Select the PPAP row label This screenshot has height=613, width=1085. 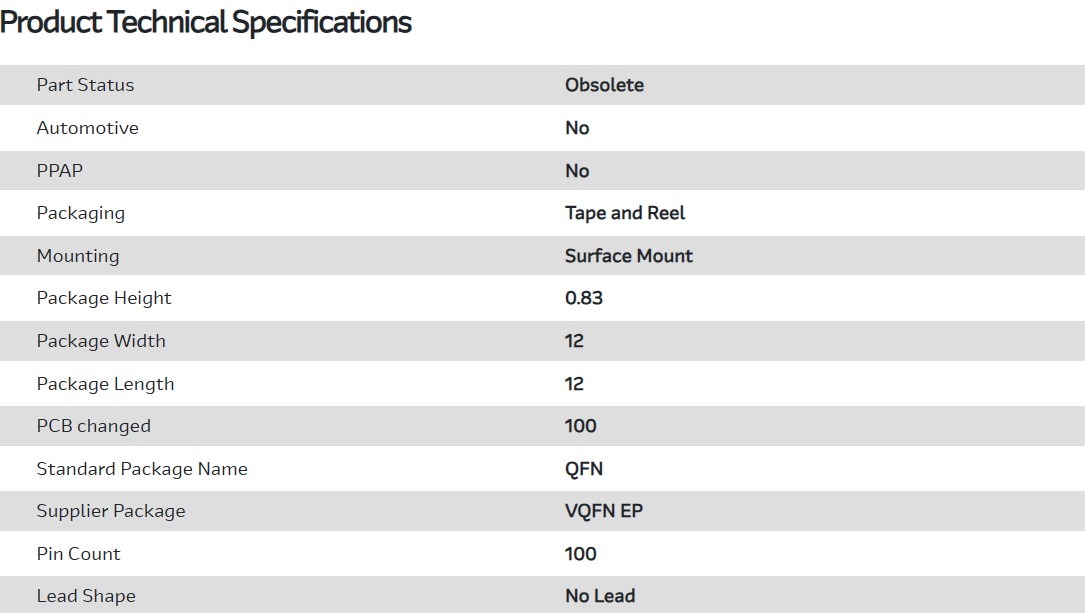[60, 171]
